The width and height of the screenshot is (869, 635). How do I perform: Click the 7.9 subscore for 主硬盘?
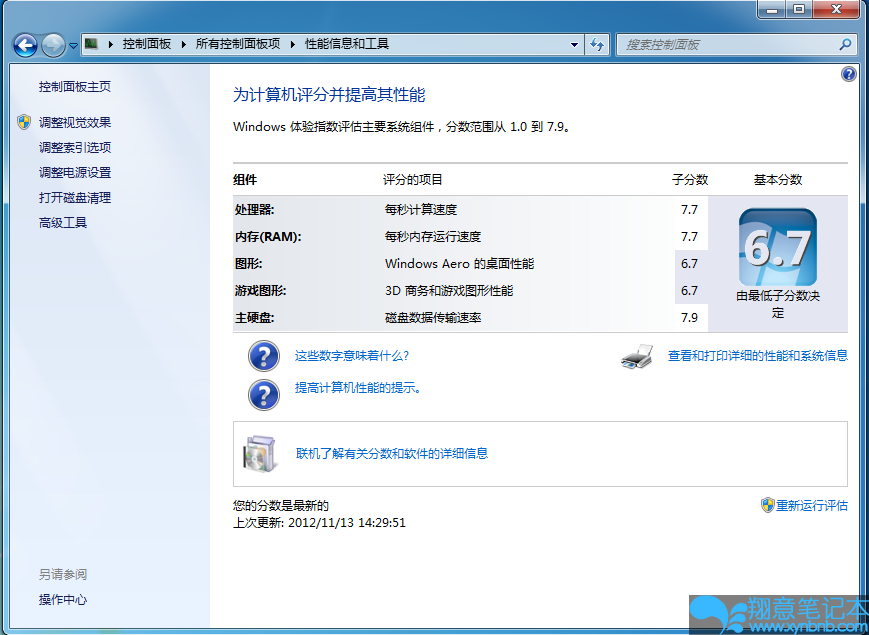coord(689,318)
